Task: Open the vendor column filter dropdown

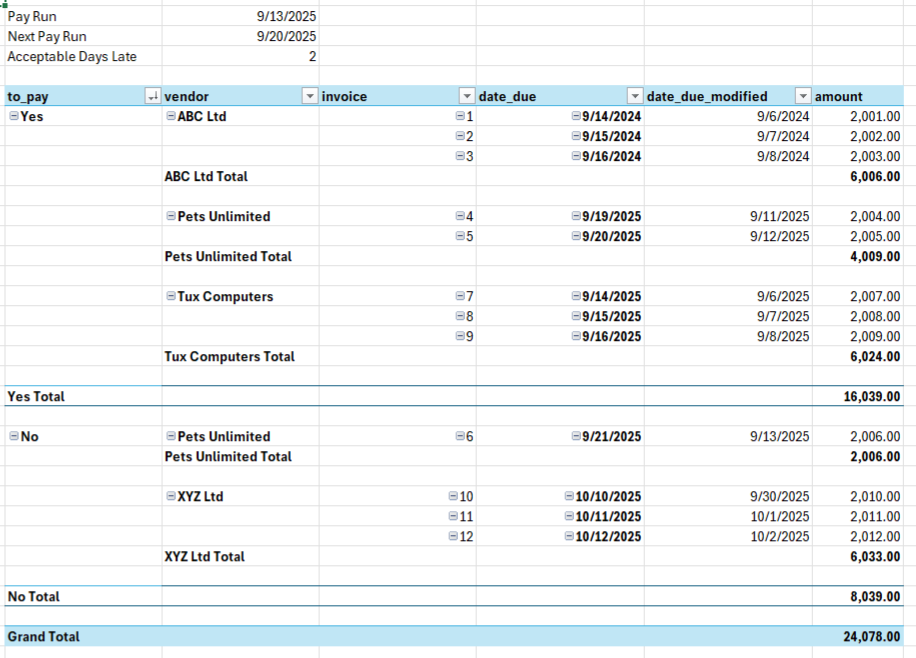Action: pos(309,96)
